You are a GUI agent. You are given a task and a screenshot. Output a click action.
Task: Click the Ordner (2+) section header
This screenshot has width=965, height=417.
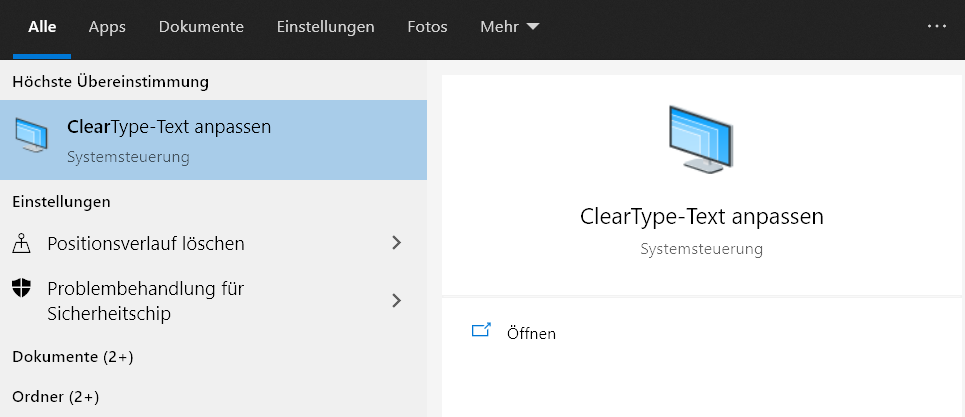pos(55,397)
